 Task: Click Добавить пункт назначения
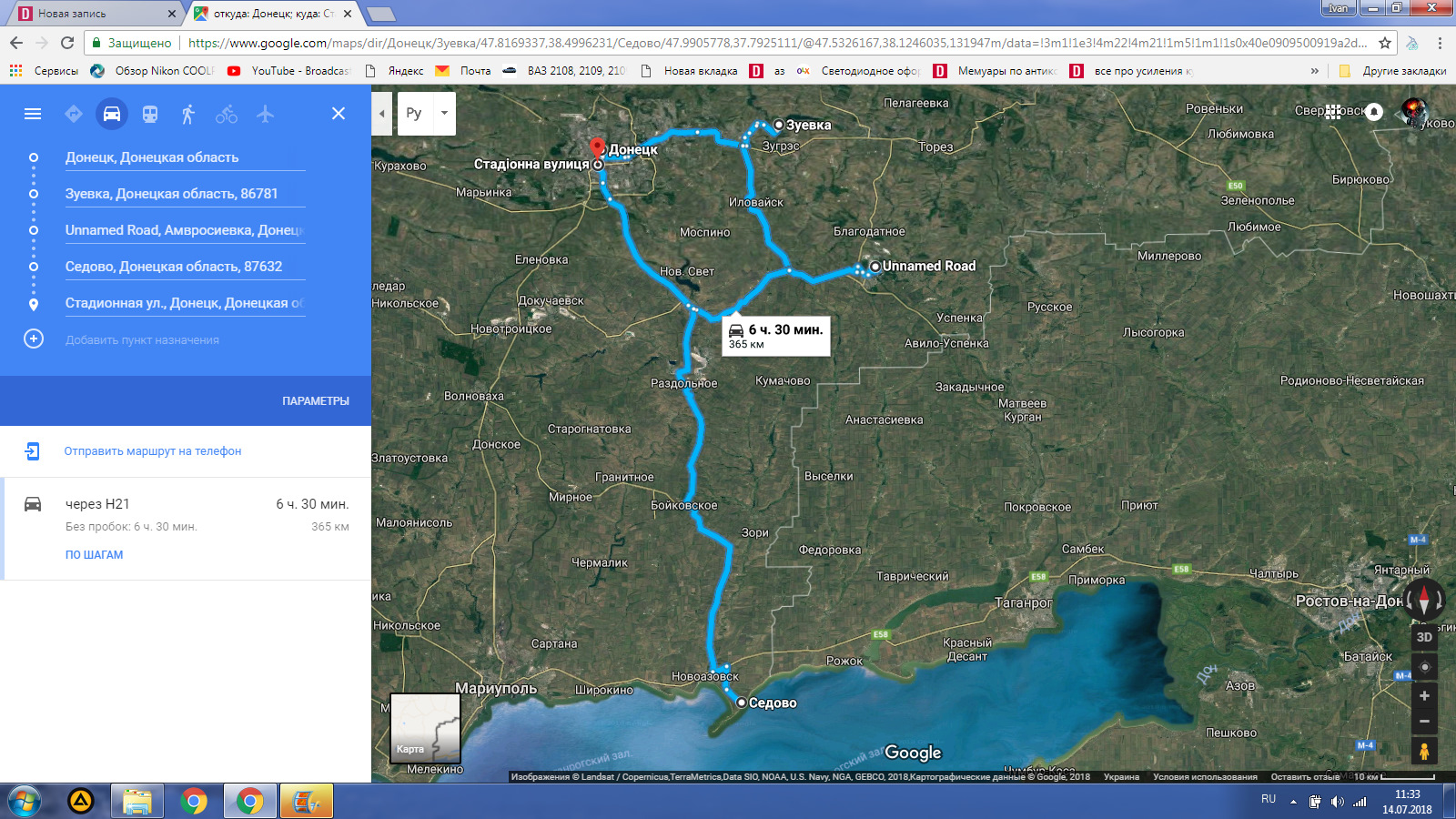[142, 339]
